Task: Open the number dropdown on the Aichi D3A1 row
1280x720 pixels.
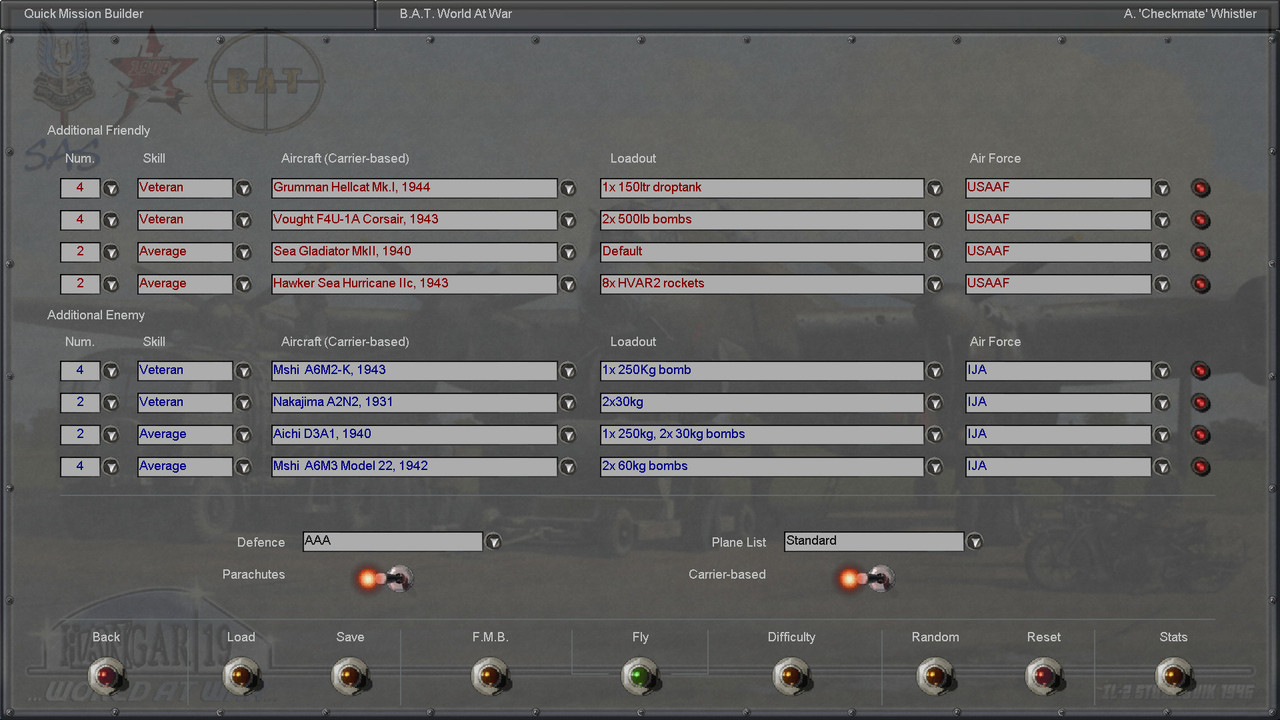Action: coord(111,435)
